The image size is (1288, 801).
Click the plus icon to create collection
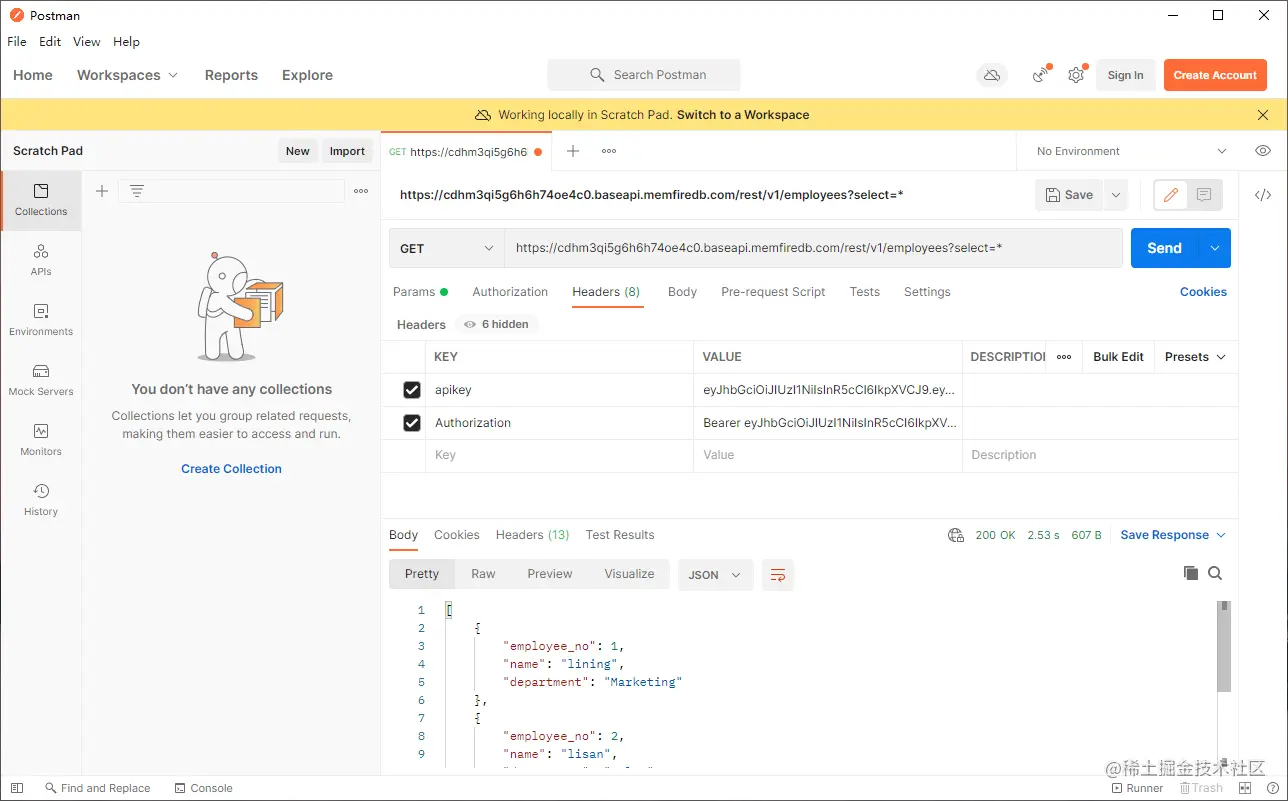click(102, 191)
